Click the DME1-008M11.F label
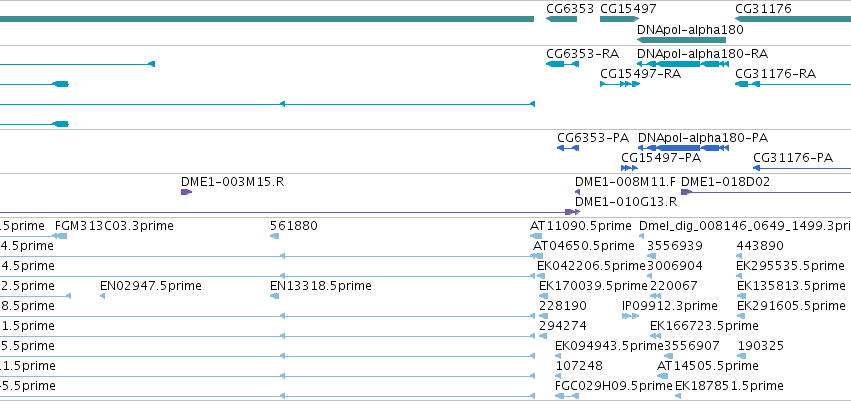The width and height of the screenshot is (851, 401). click(626, 182)
